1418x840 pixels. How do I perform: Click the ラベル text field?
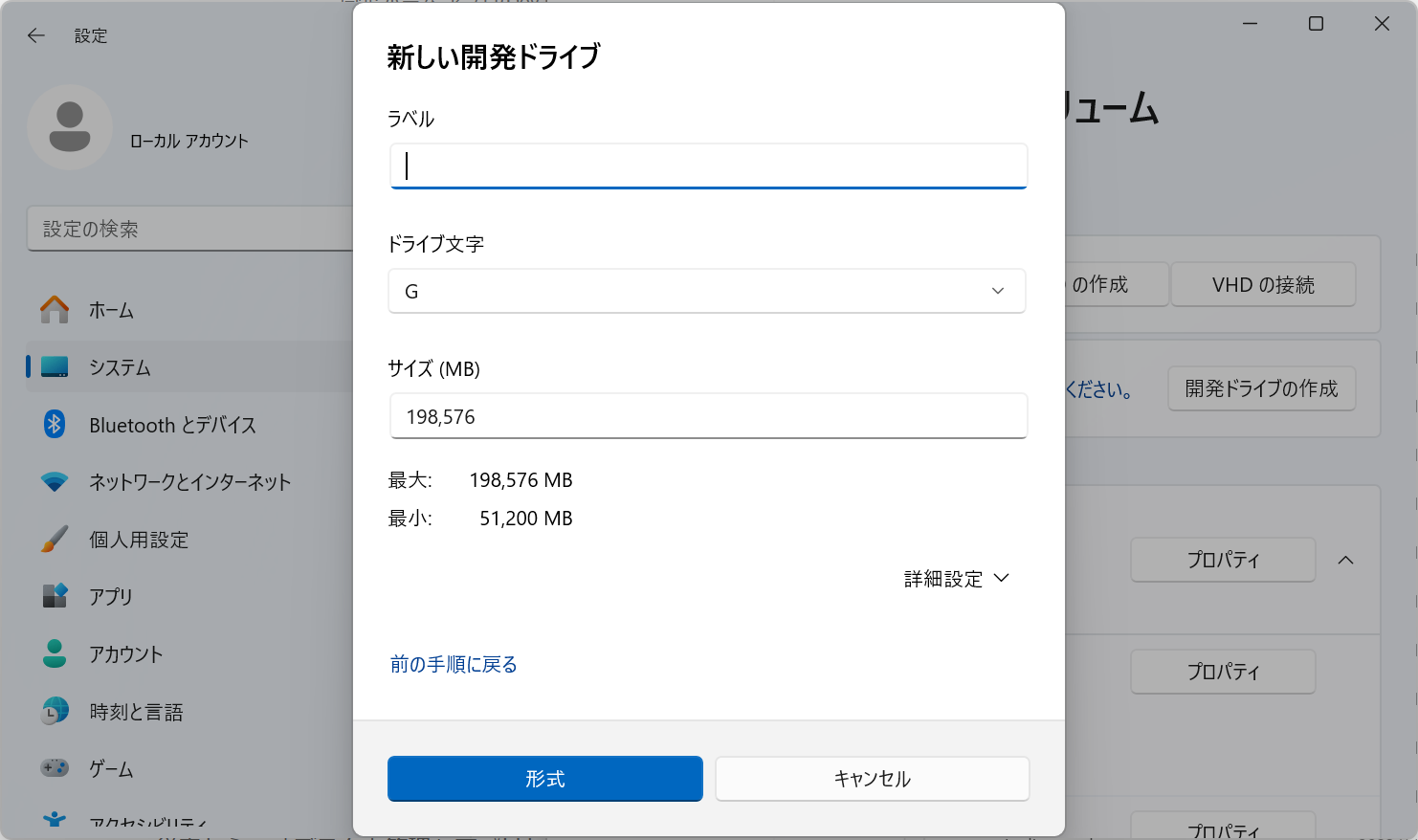tap(708, 166)
